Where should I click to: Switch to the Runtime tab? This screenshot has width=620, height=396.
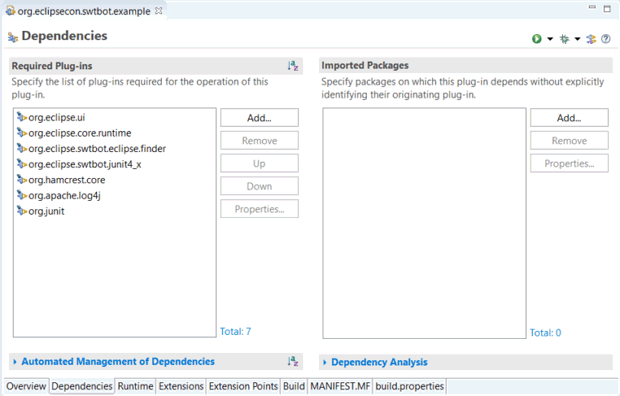pos(135,386)
